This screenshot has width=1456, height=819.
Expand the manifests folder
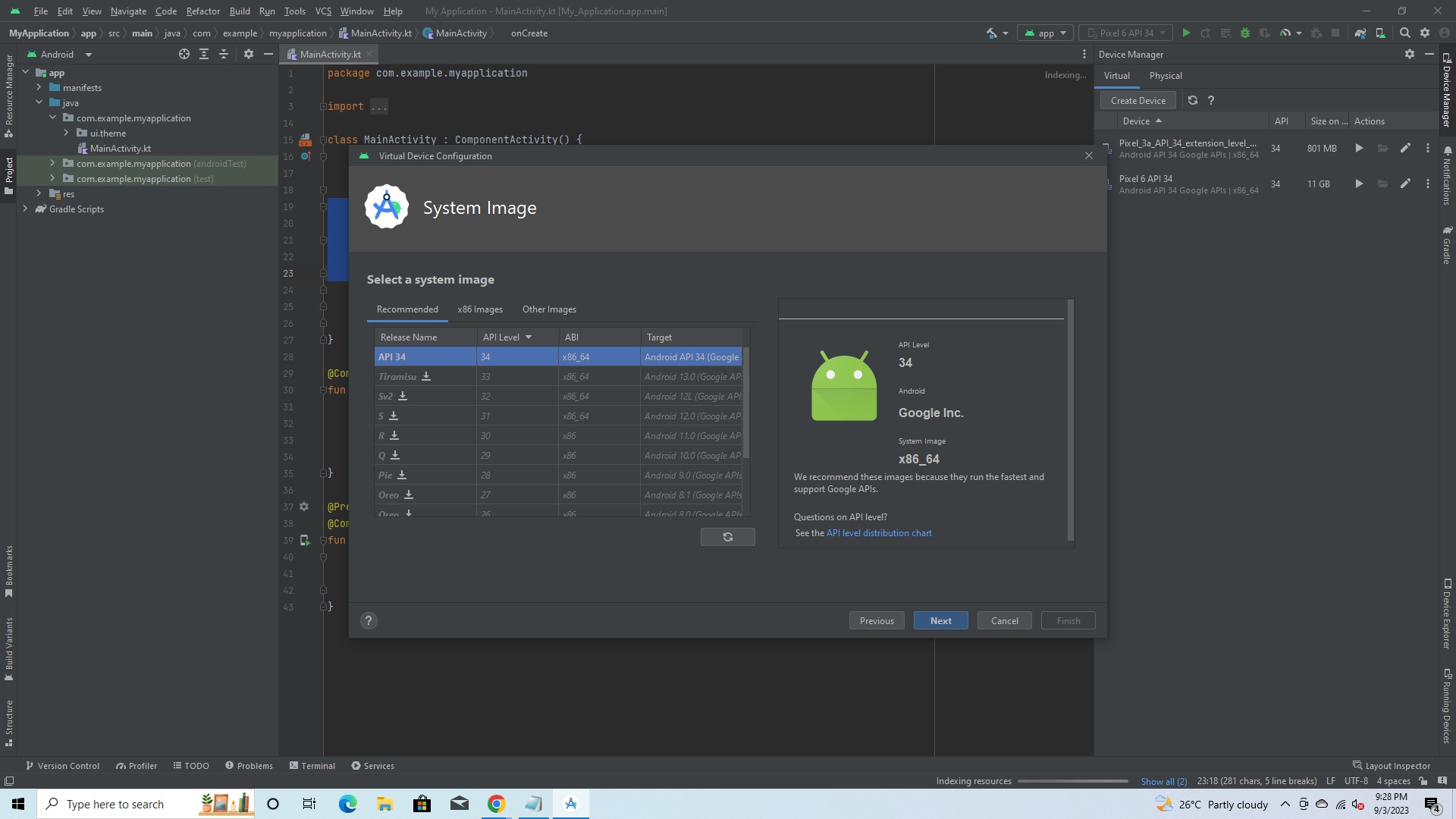coord(39,88)
